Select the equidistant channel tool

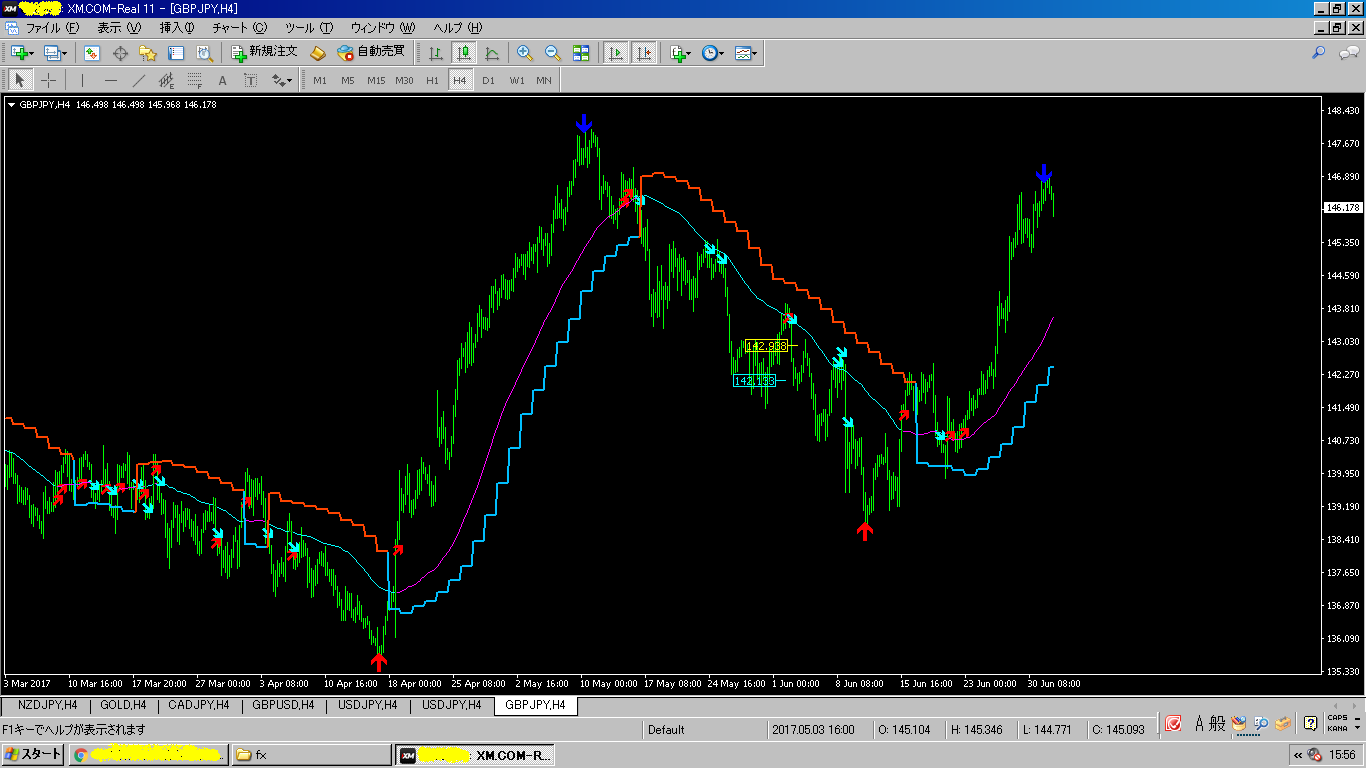pos(166,80)
